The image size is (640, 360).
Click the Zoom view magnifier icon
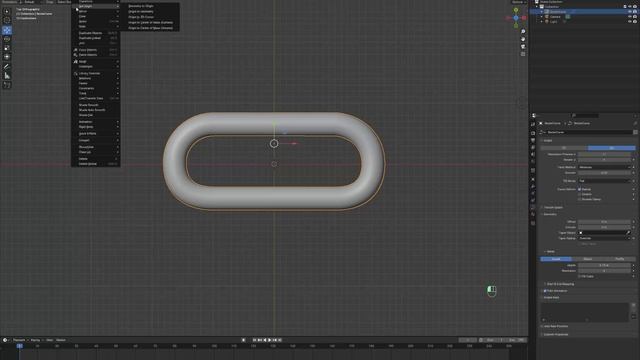[523, 31]
